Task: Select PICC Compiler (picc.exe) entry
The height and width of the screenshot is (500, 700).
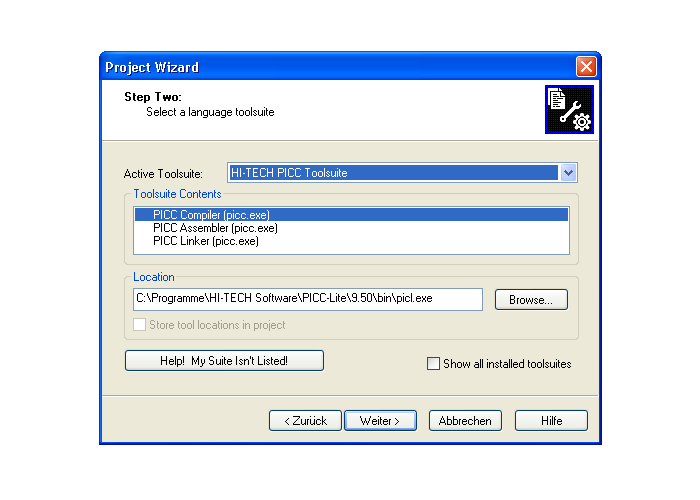Action: point(351,215)
